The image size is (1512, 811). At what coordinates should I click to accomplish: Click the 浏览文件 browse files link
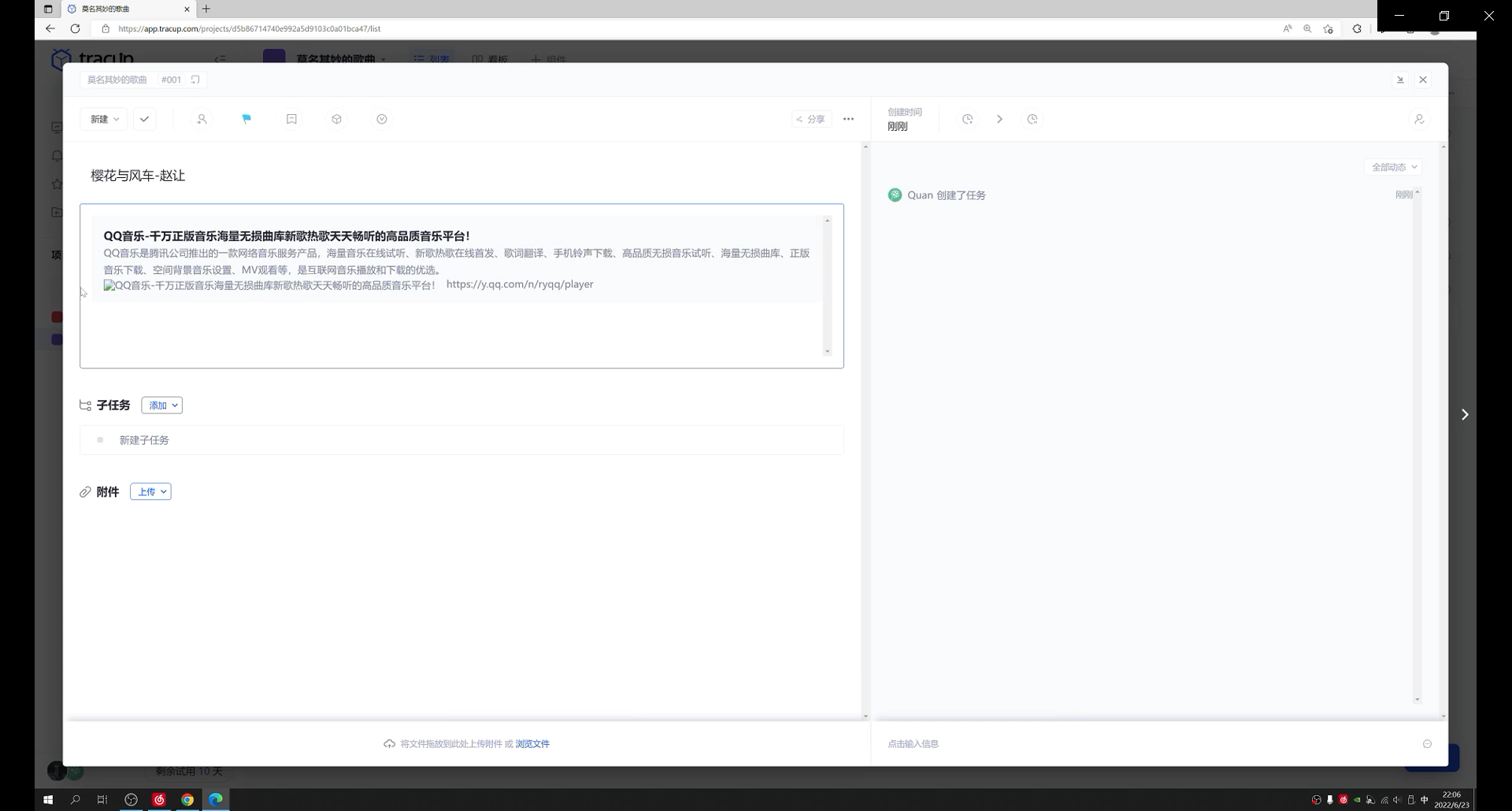(532, 744)
